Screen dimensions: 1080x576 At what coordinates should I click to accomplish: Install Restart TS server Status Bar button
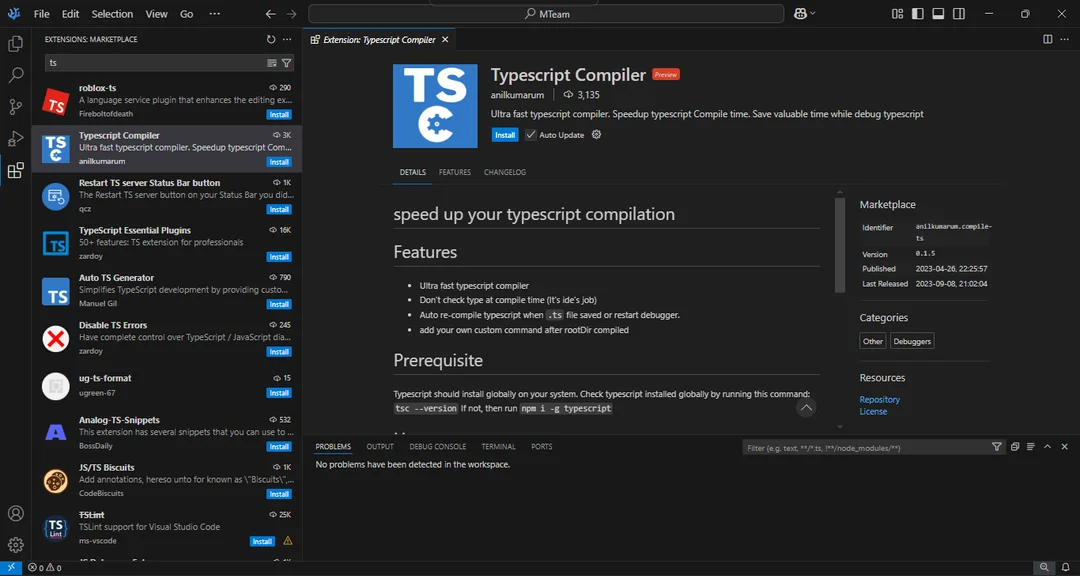279,209
